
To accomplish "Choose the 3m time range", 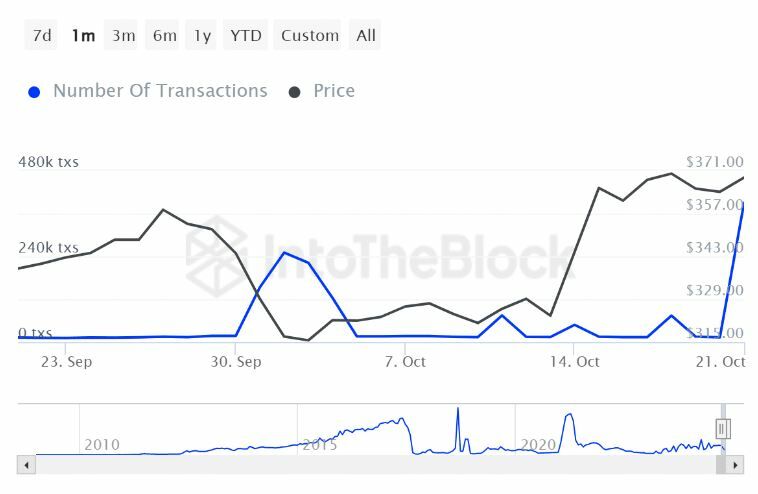I will [x=124, y=36].
